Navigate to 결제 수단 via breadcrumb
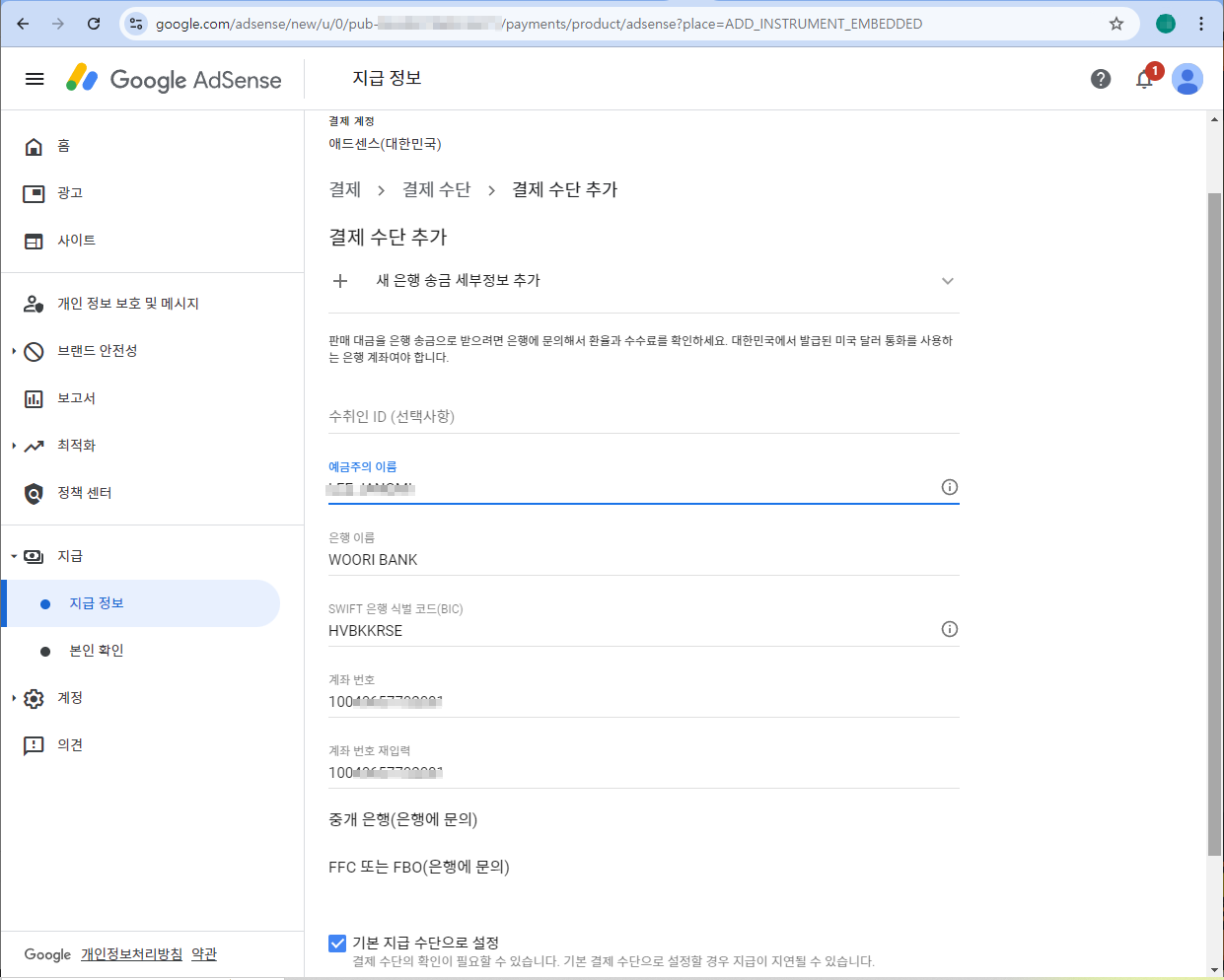Screen dimensions: 1224x980 [x=437, y=189]
